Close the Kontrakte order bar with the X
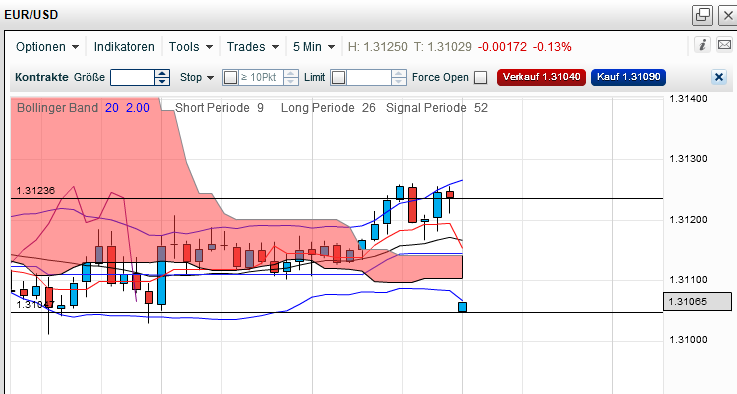737x394 pixels. (x=719, y=77)
